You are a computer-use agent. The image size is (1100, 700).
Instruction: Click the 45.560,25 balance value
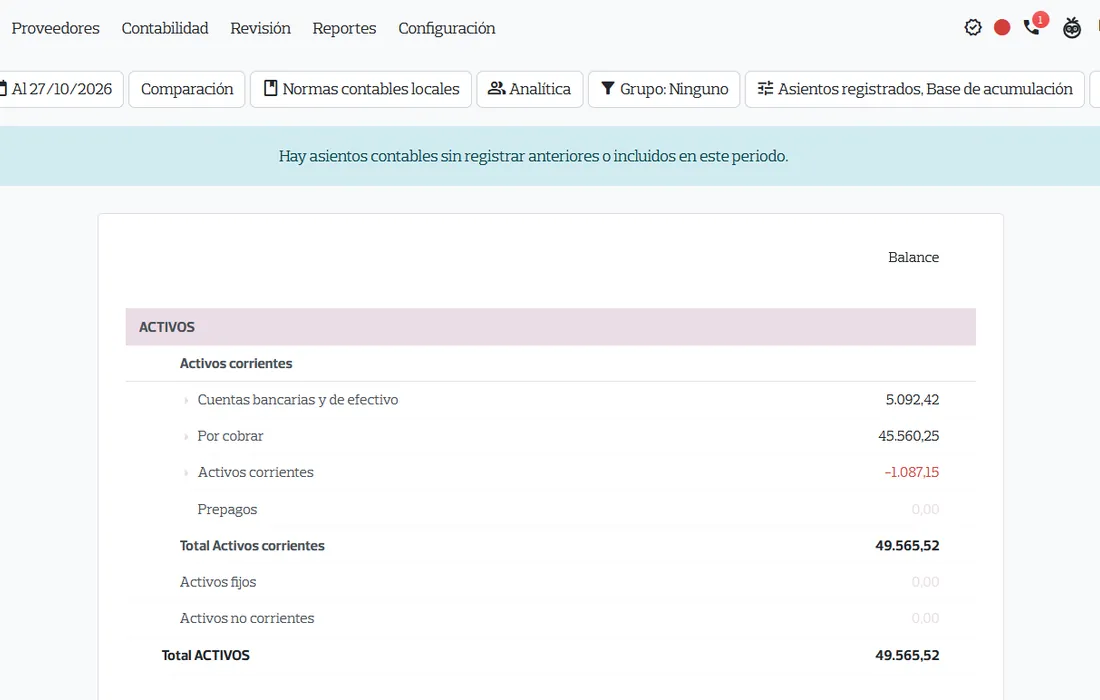tap(908, 436)
